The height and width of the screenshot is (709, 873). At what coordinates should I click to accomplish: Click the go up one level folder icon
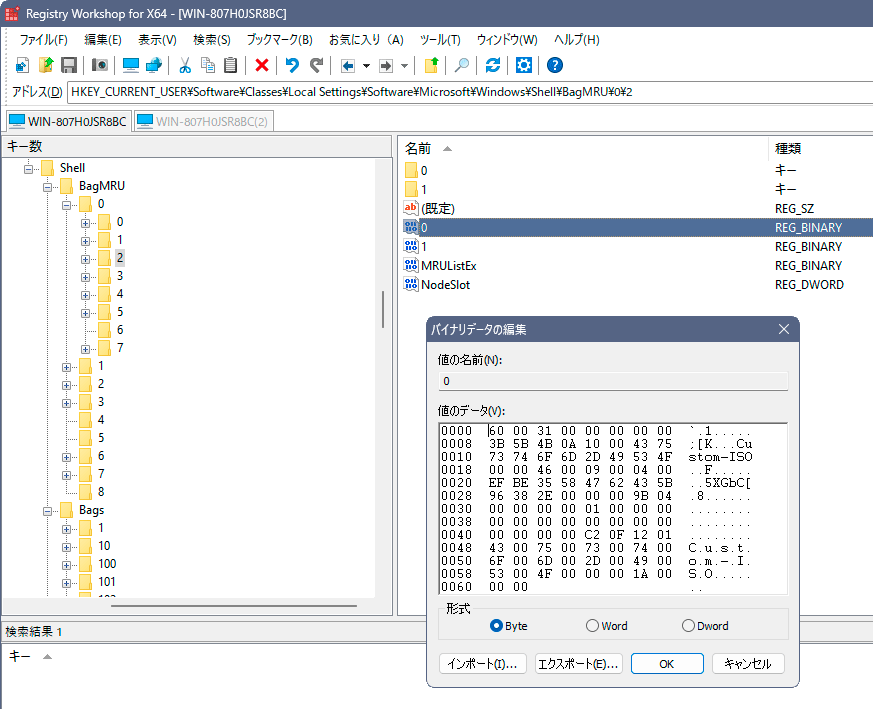coord(431,66)
